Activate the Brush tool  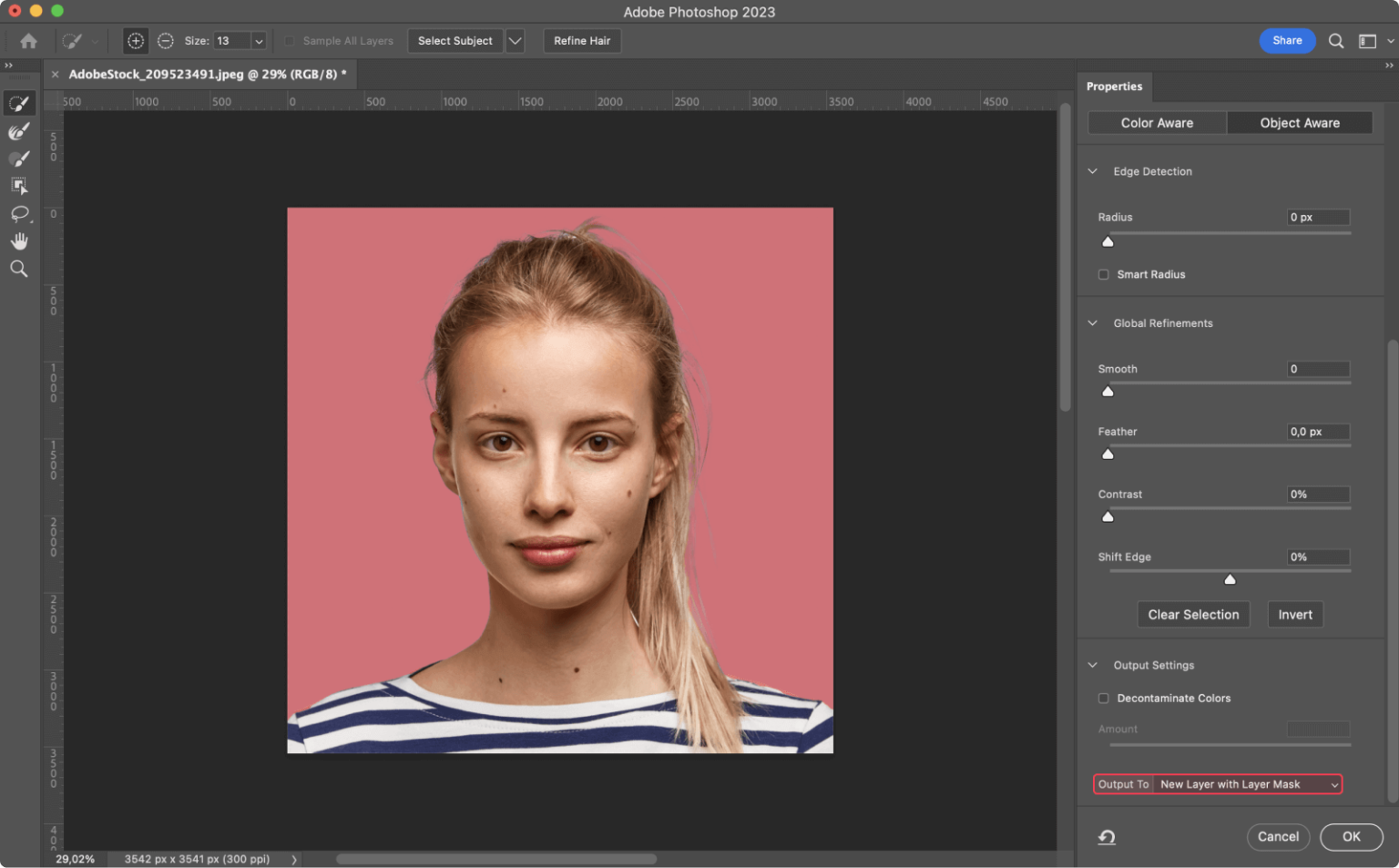(19, 158)
